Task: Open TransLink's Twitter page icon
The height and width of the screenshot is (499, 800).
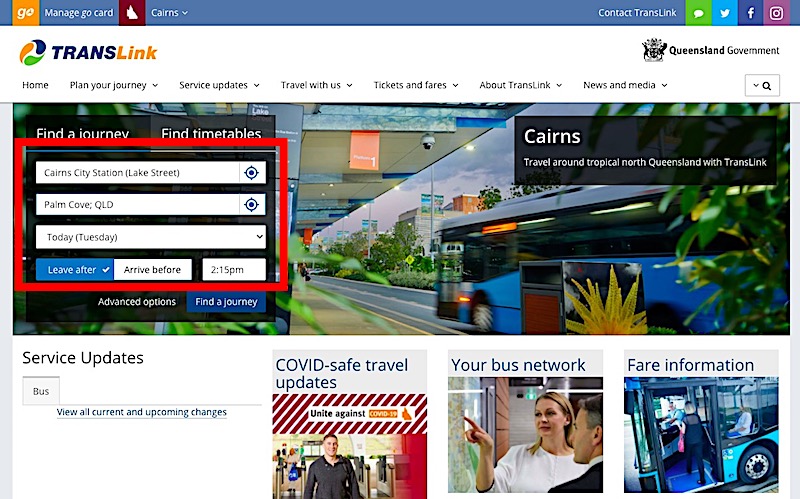Action: 724,13
